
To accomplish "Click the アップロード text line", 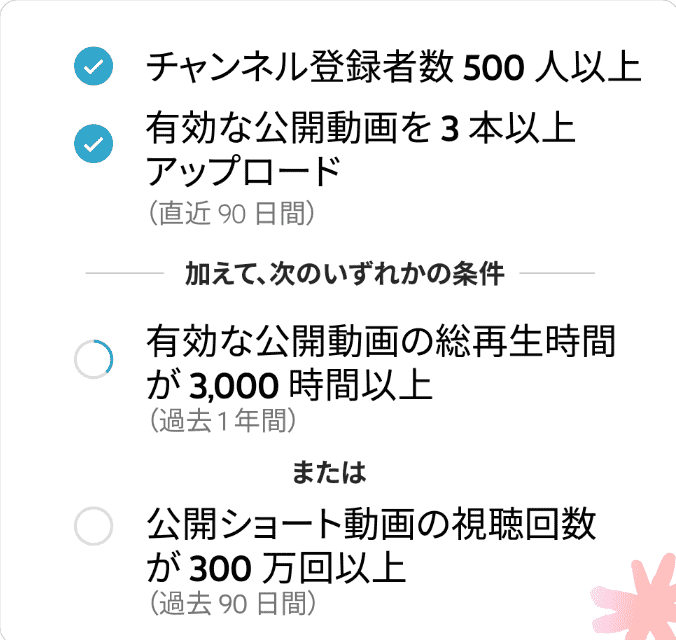I will coord(244,171).
